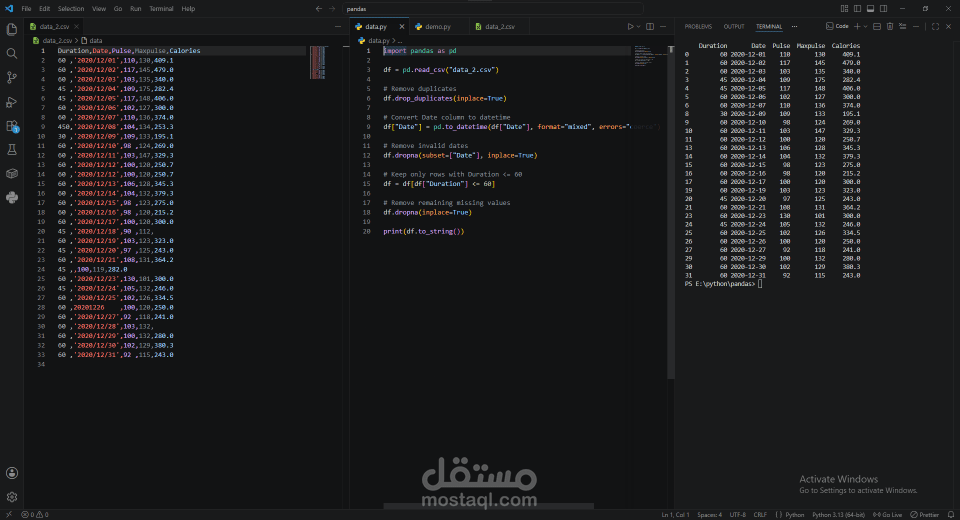Open the Run menu
Image resolution: width=960 pixels, height=520 pixels.
pyautogui.click(x=135, y=9)
